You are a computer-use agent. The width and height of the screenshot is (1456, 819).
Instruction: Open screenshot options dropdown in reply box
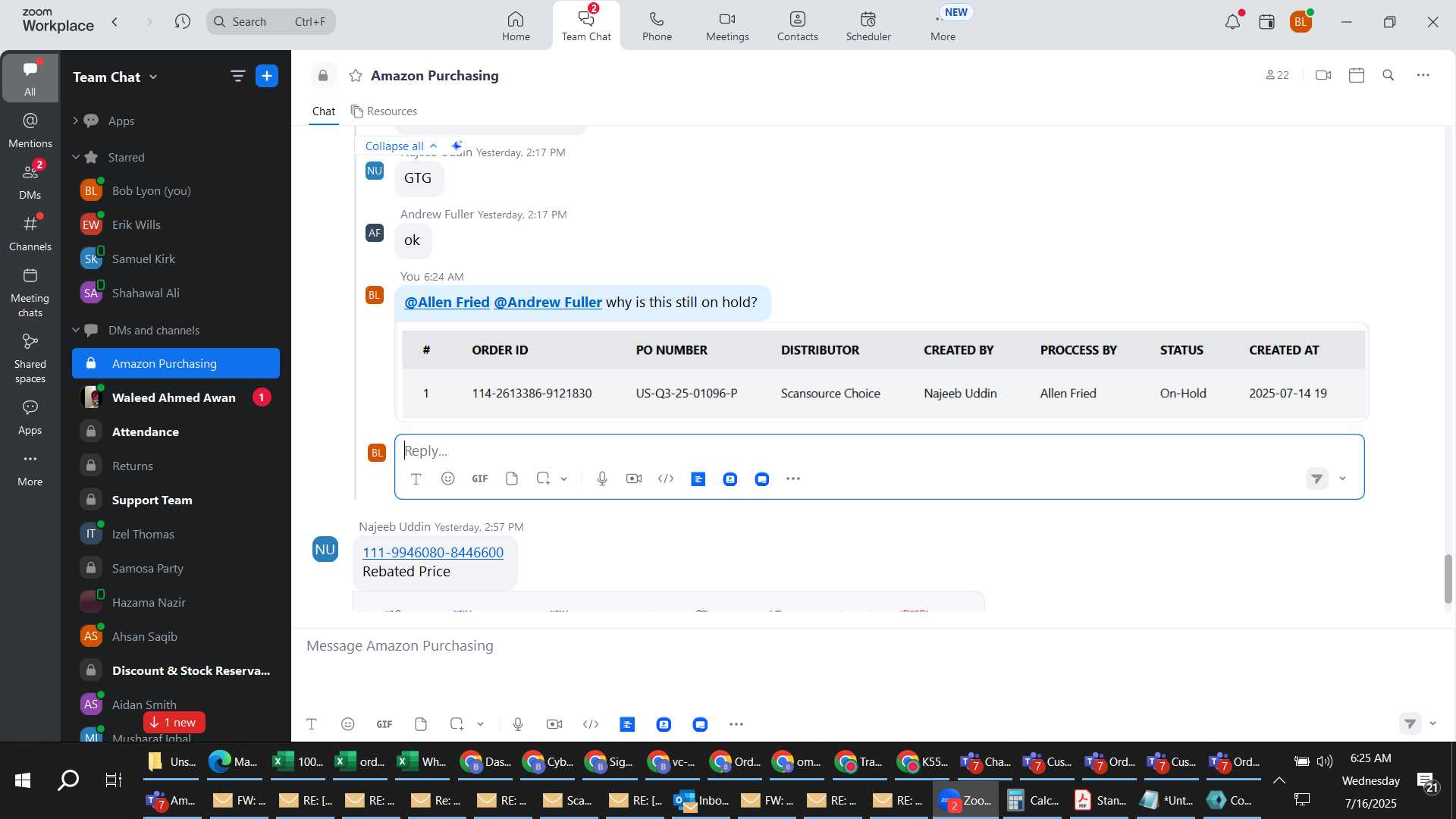[563, 479]
